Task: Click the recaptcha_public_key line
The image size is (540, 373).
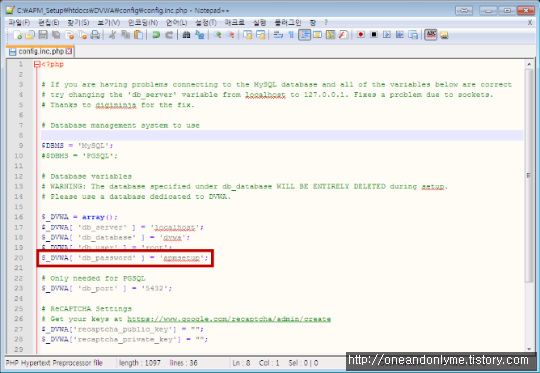Action: point(123,329)
